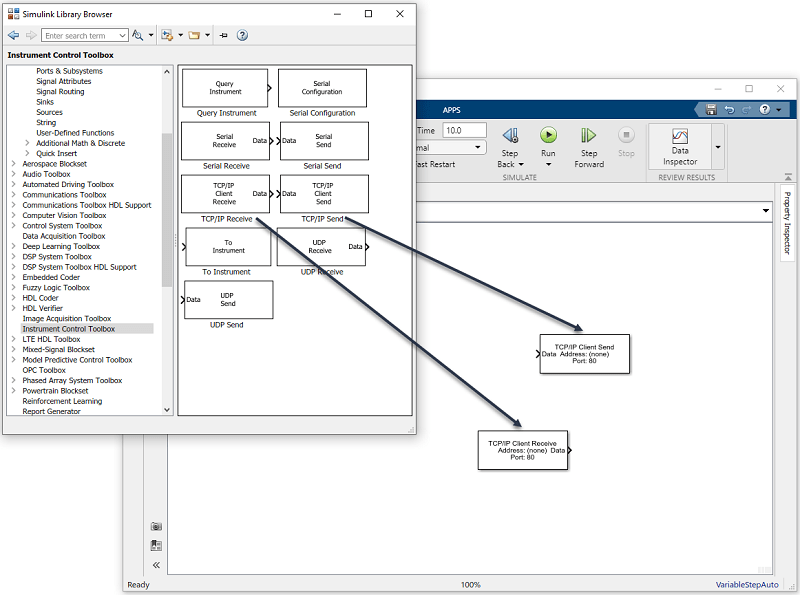800x595 pixels.
Task: Expand DSP System Toolbox tree node
Action: click(x=14, y=257)
